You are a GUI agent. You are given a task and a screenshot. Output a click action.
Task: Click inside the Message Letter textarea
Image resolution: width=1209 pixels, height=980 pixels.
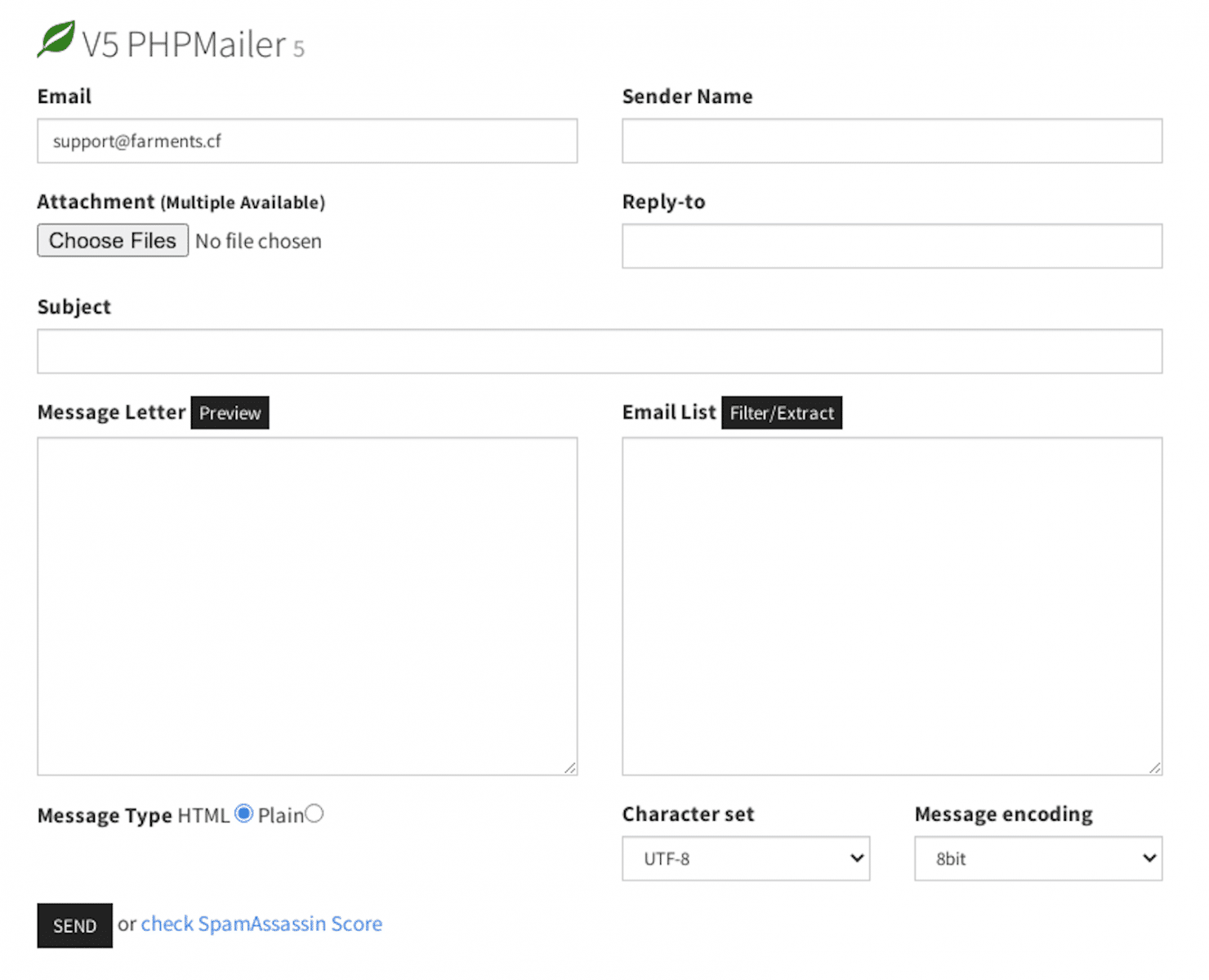click(x=307, y=606)
